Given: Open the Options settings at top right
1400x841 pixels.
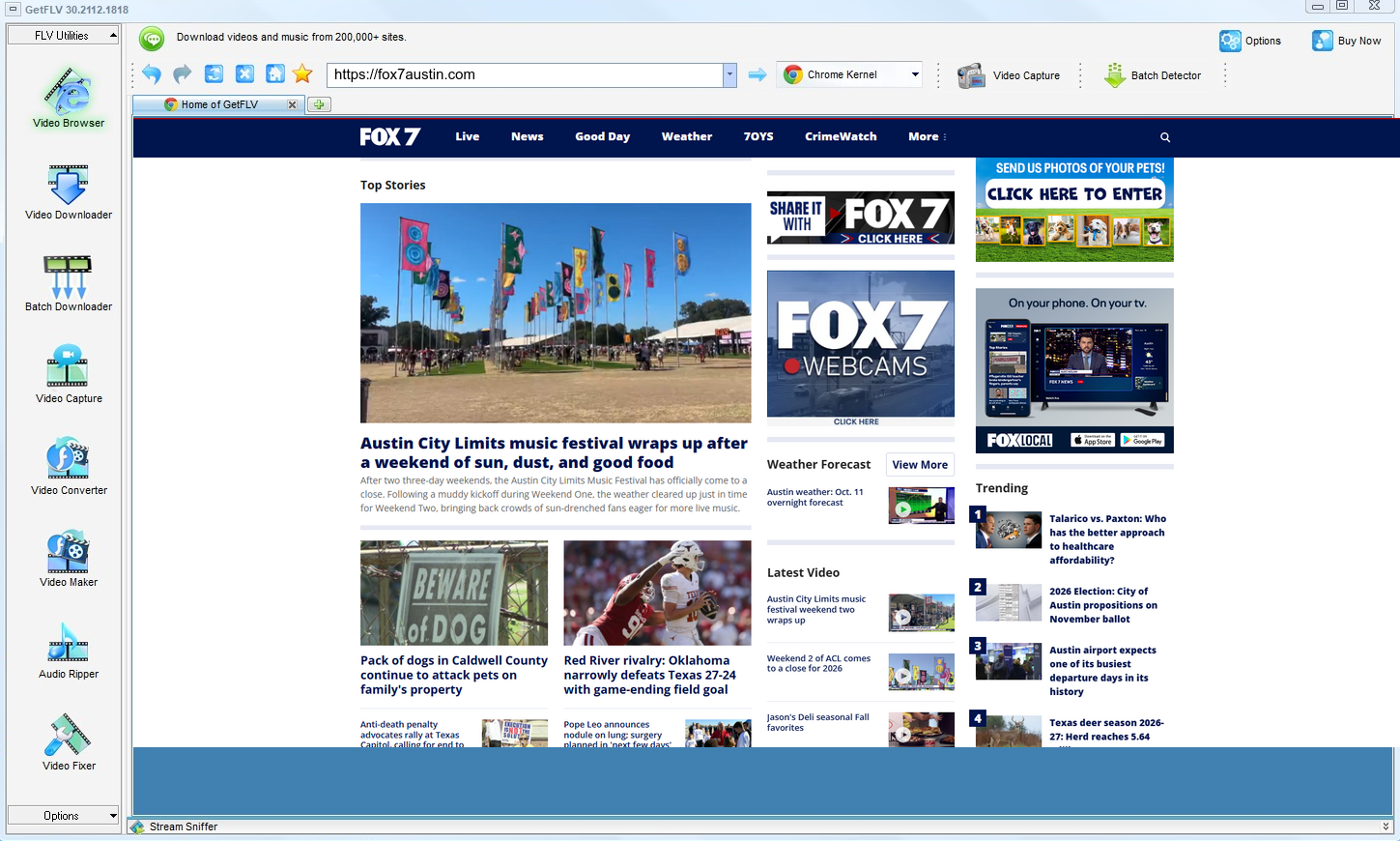Looking at the screenshot, I should (x=1250, y=41).
